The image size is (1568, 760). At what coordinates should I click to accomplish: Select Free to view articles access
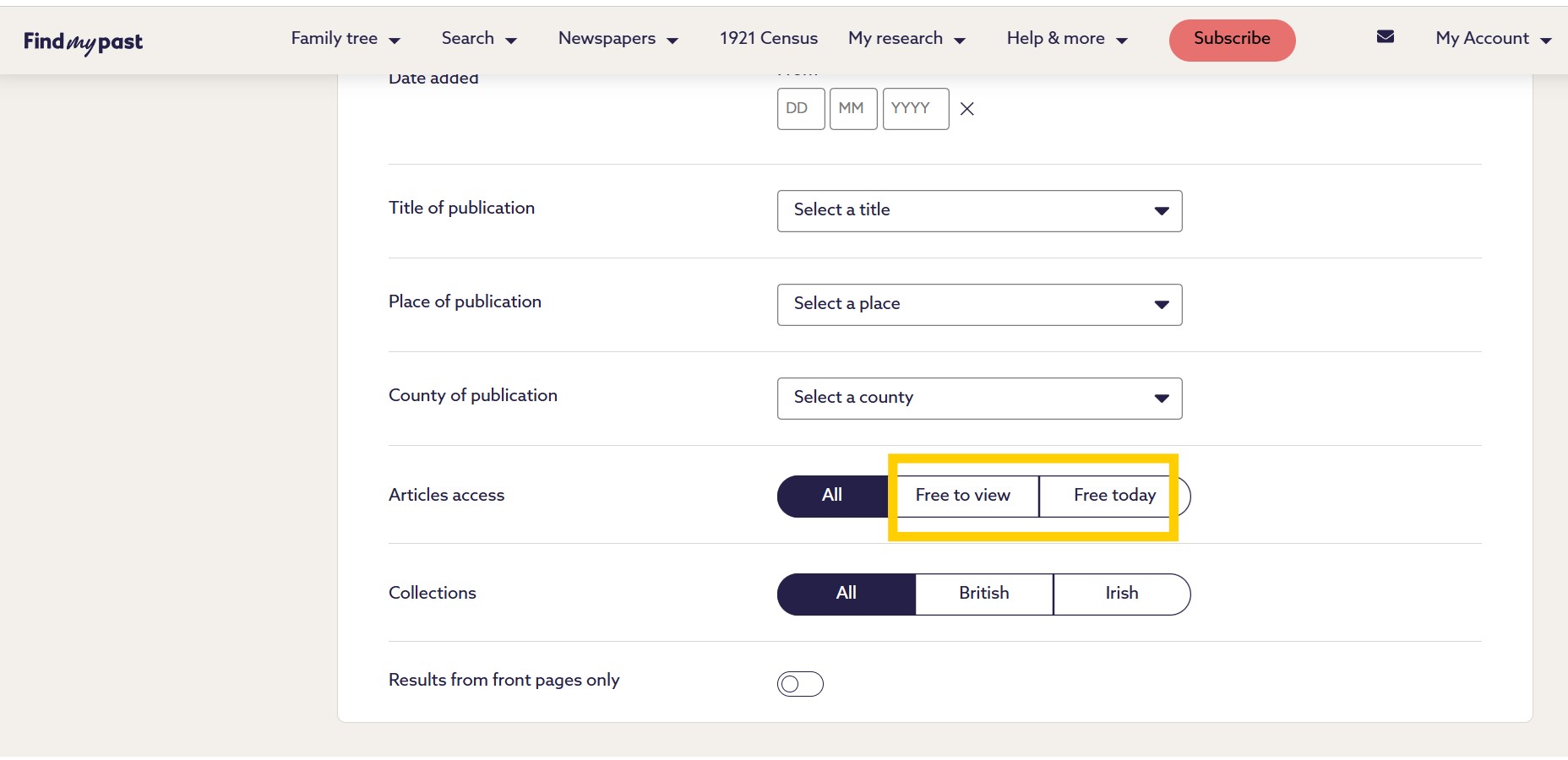tap(963, 496)
